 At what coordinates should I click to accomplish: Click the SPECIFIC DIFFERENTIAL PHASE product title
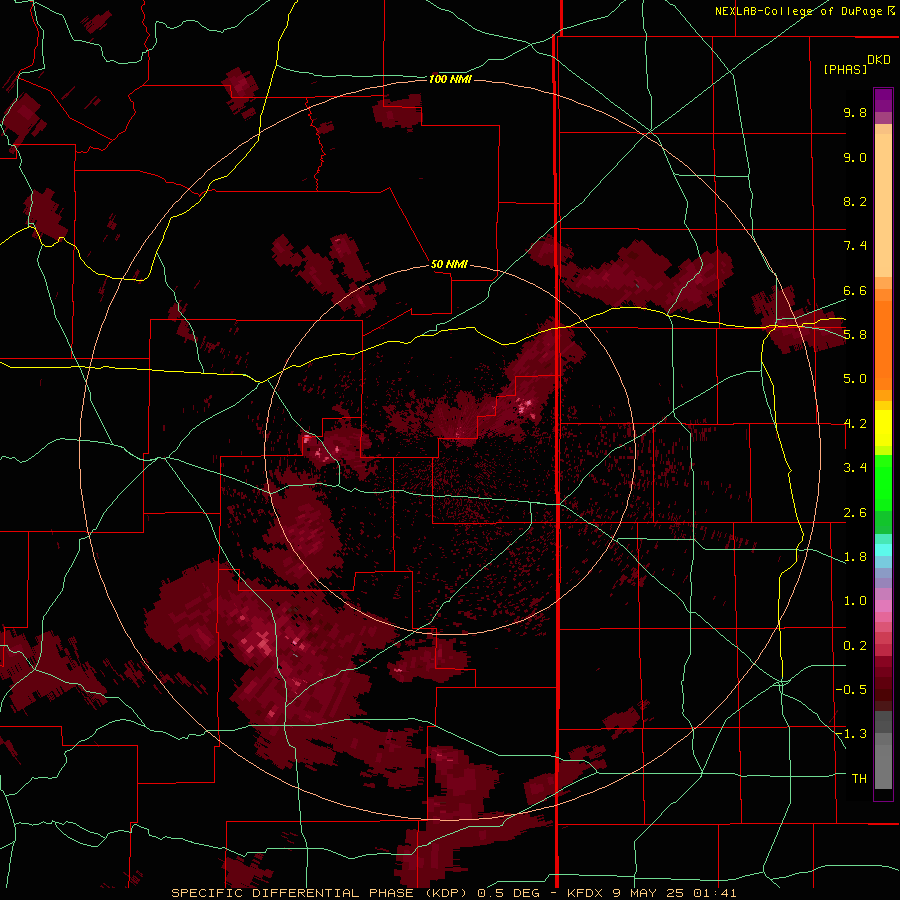tap(292, 893)
